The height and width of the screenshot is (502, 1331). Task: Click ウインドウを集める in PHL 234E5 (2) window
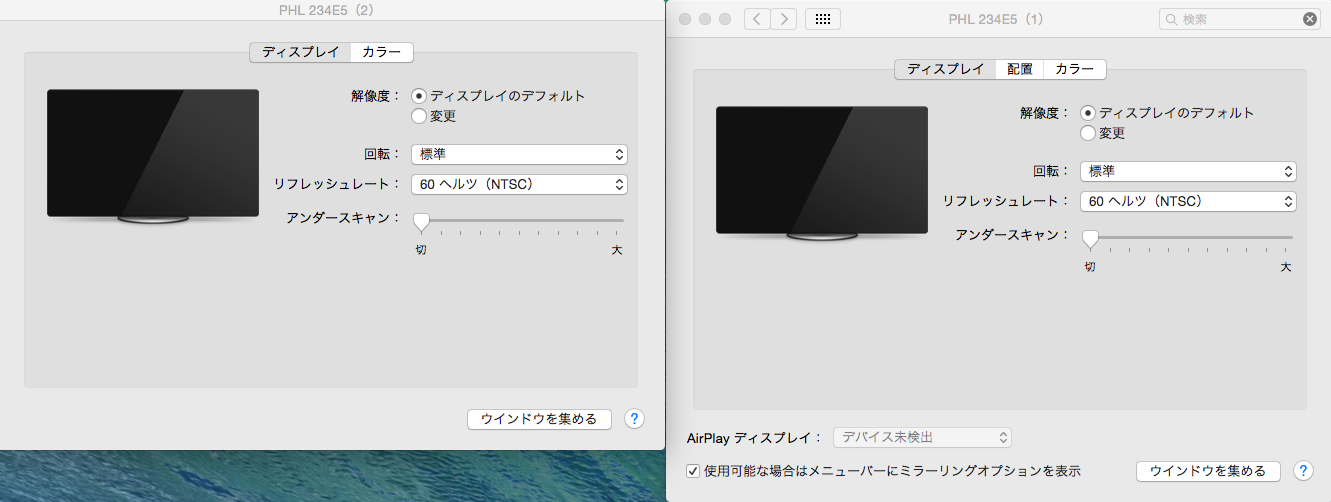point(539,419)
